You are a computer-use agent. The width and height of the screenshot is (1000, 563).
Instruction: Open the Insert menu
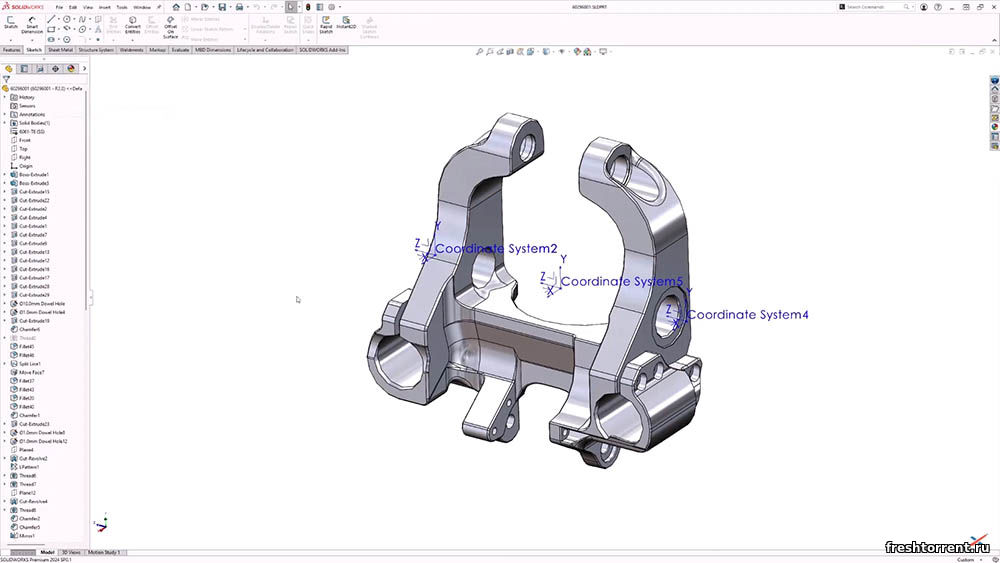(102, 7)
